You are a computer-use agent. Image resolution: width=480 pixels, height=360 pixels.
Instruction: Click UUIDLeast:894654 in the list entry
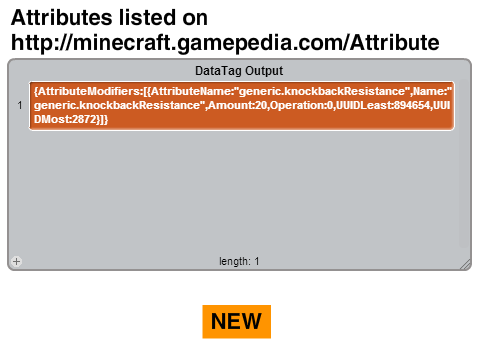pos(383,105)
